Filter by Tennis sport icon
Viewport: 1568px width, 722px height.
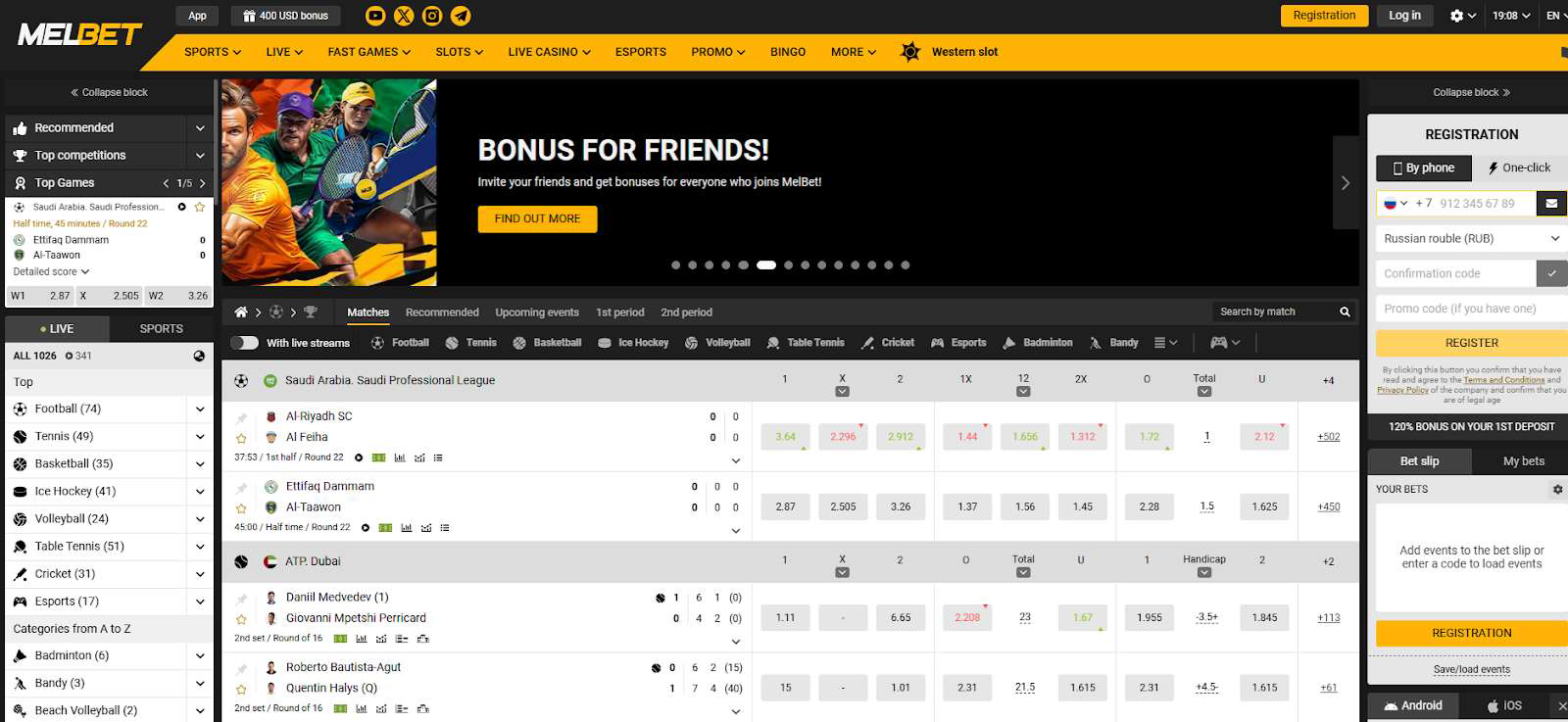point(452,343)
